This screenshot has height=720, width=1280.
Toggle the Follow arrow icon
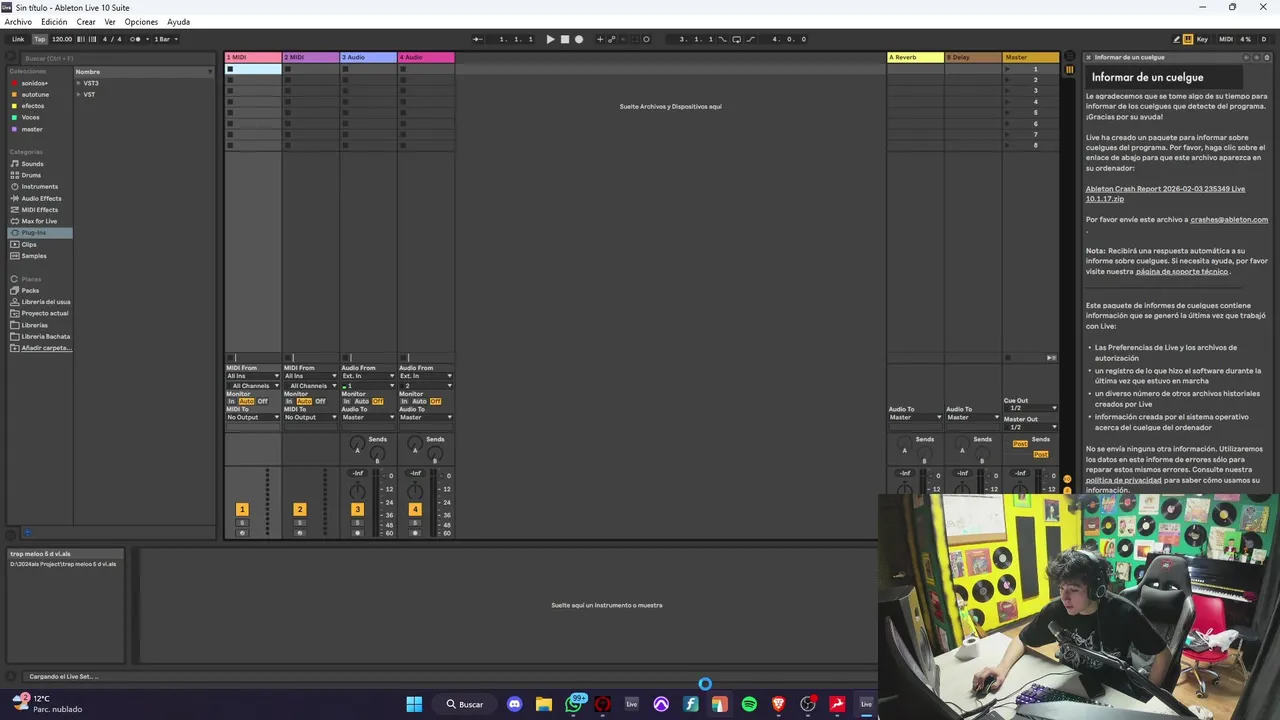(477, 39)
